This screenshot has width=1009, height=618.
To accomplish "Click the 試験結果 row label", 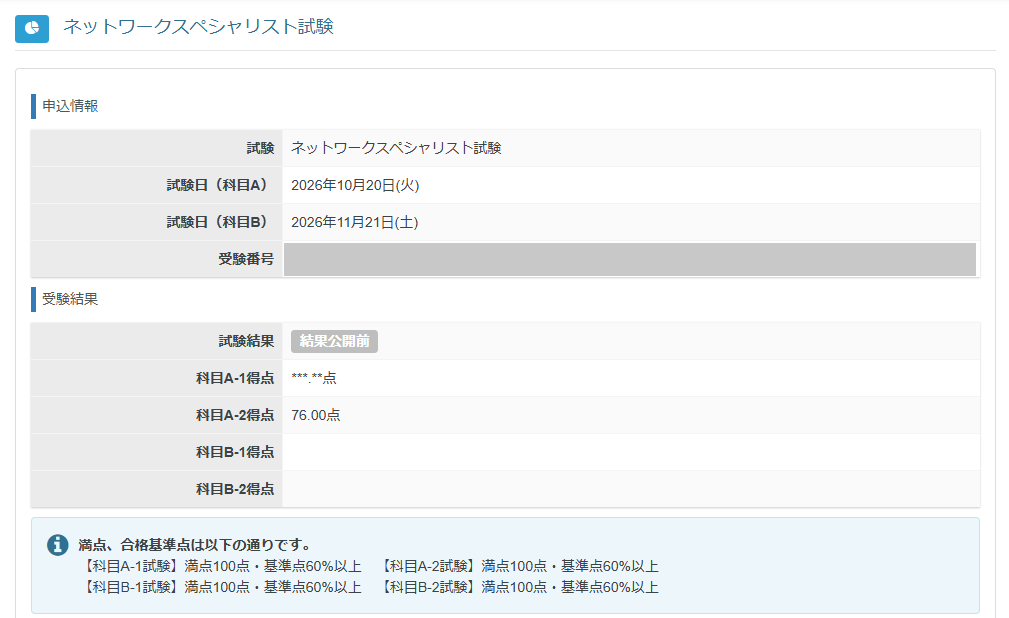I will click(x=246, y=341).
